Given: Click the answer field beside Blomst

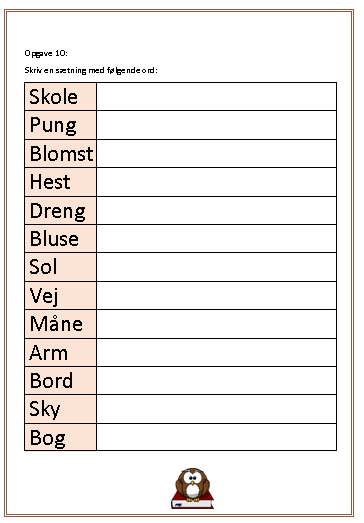Looking at the screenshot, I should (217, 153).
